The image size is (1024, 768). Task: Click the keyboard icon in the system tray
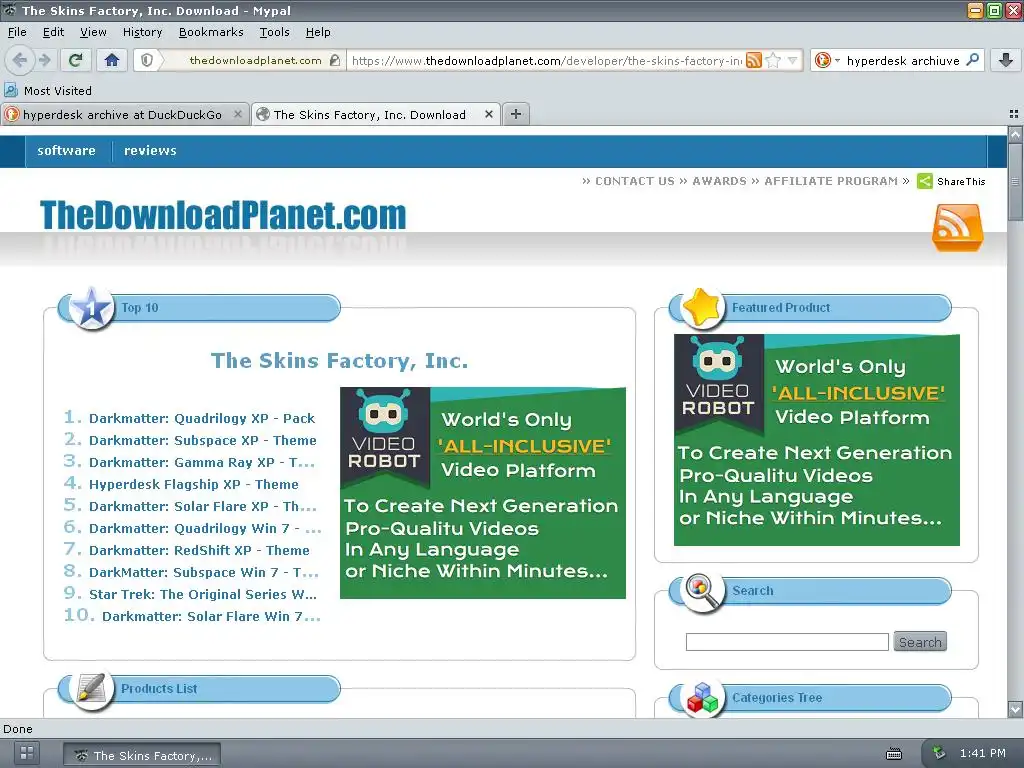click(893, 754)
